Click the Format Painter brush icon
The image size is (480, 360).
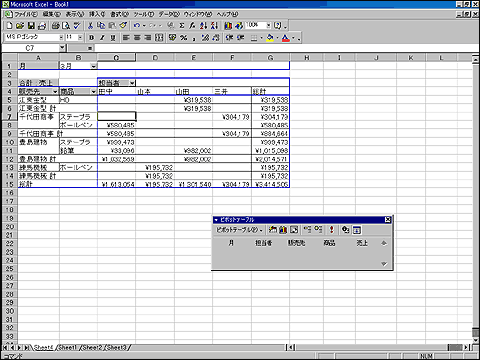click(123, 26)
